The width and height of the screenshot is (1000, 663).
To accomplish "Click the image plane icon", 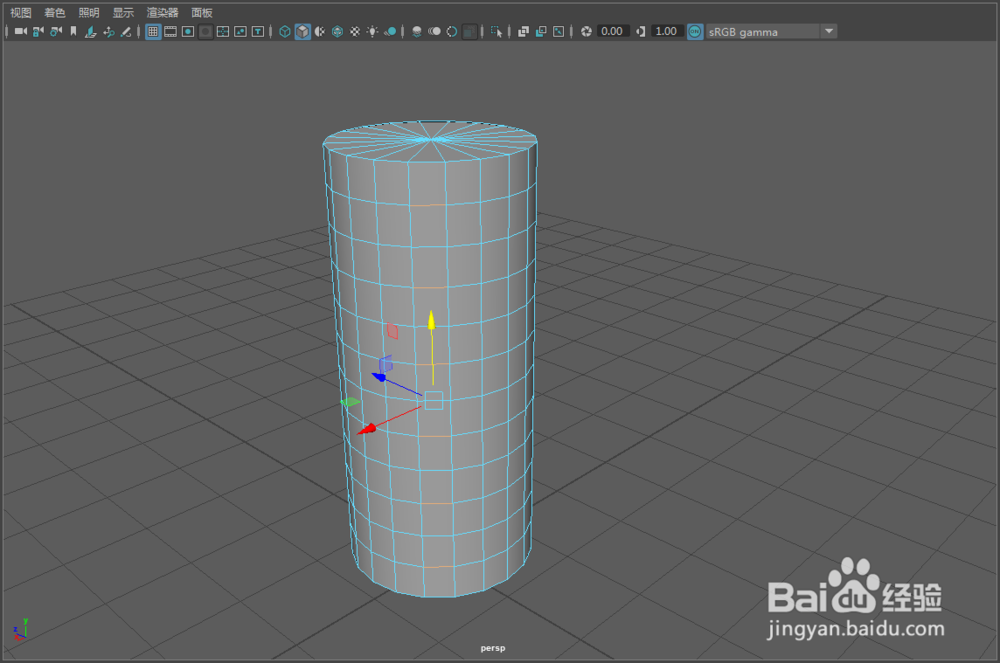I will point(91,31).
